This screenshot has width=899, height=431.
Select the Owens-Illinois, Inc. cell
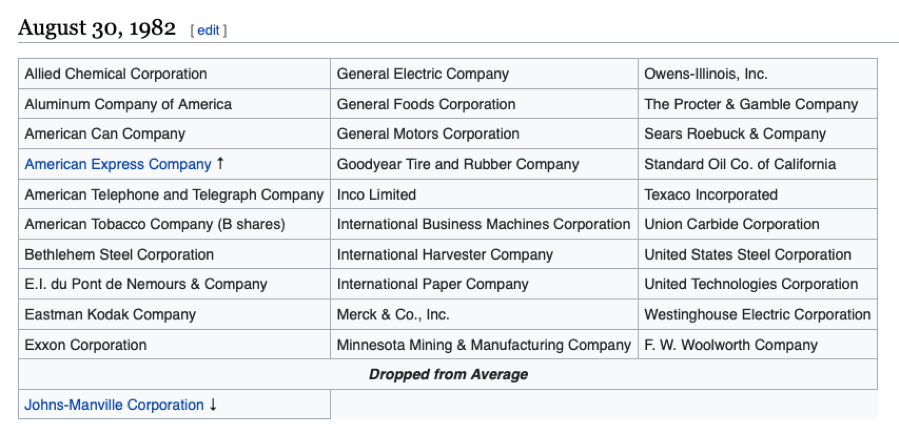(x=706, y=74)
